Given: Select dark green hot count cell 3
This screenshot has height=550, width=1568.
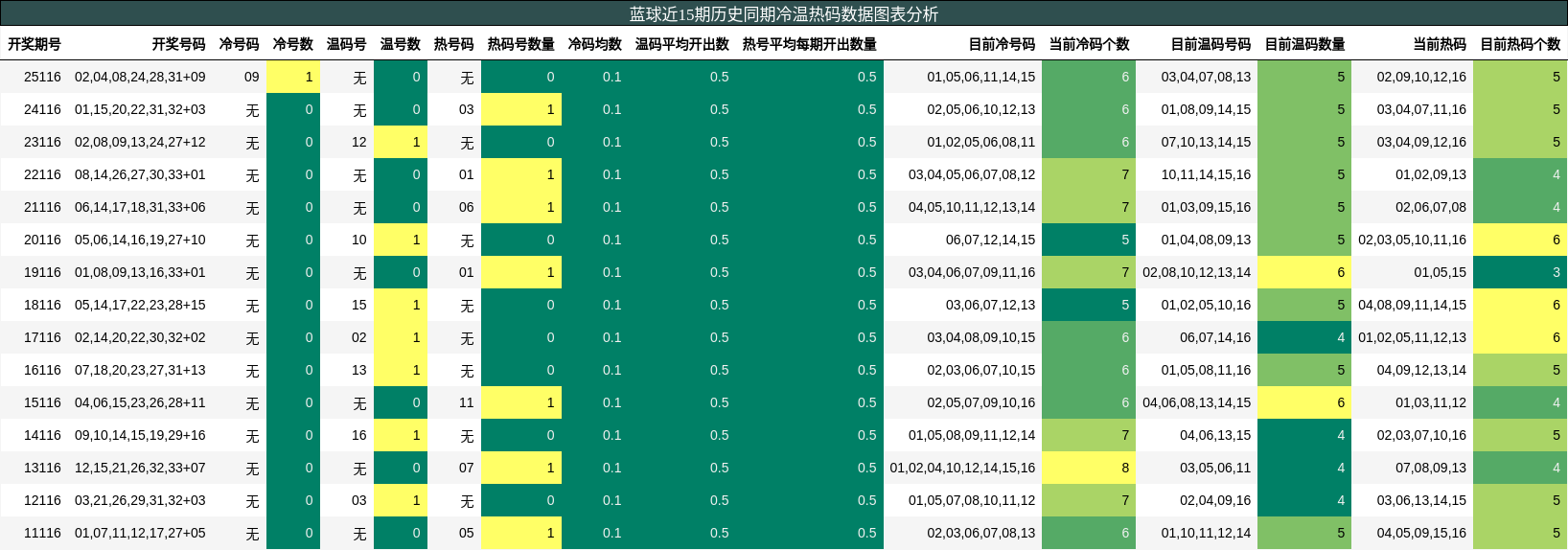Looking at the screenshot, I should point(1520,272).
